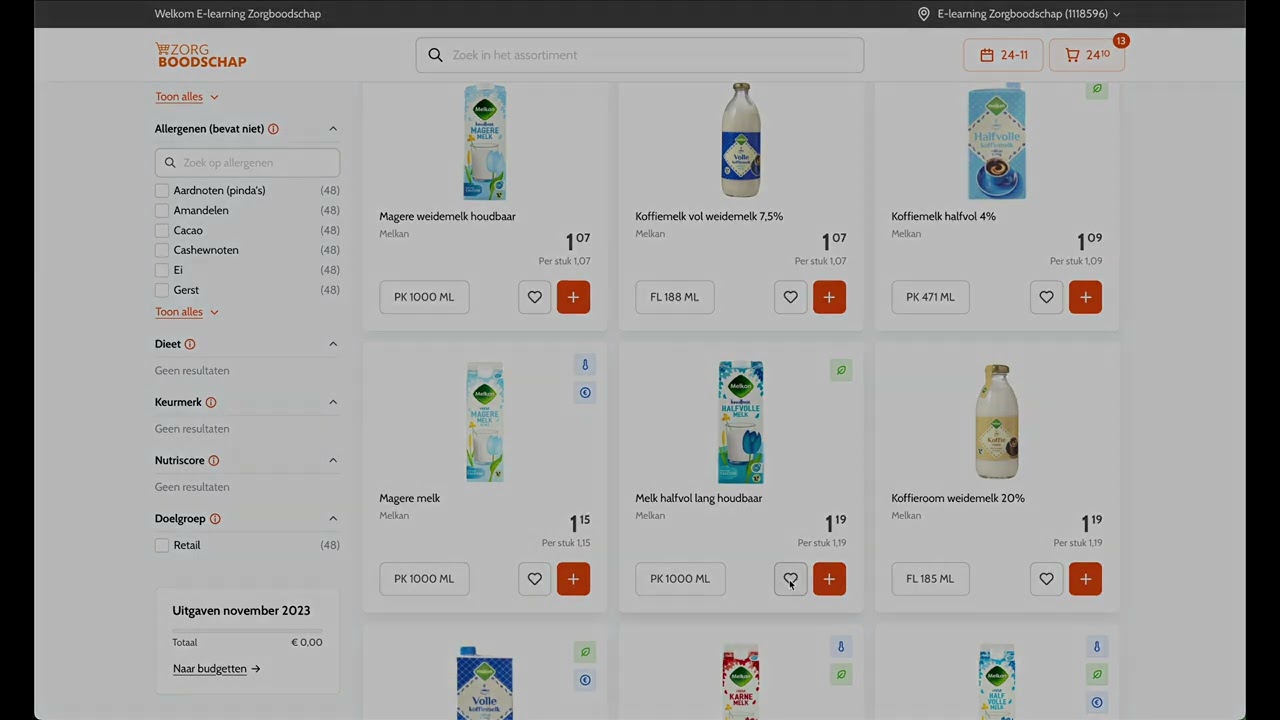Favorite Koffieroom weidemelk 20%
This screenshot has width=1280, height=720.
(1047, 579)
